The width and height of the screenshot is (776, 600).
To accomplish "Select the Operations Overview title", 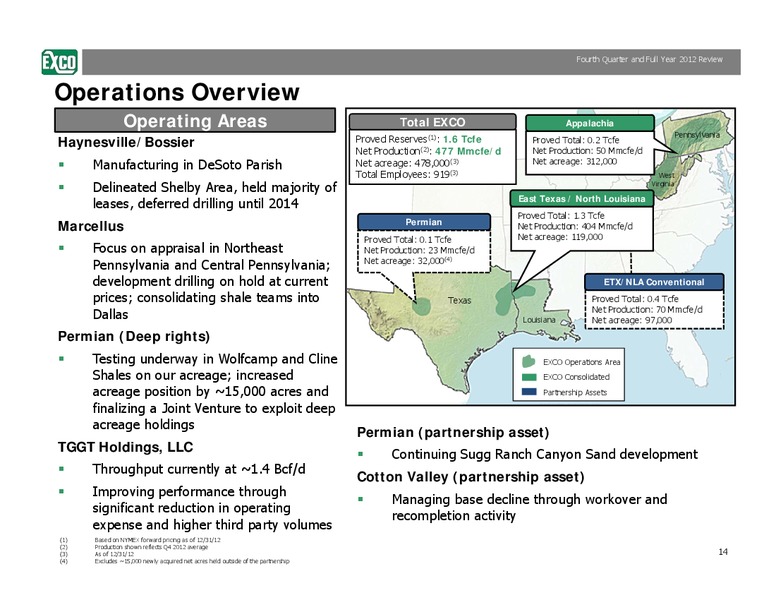I will click(x=177, y=92).
